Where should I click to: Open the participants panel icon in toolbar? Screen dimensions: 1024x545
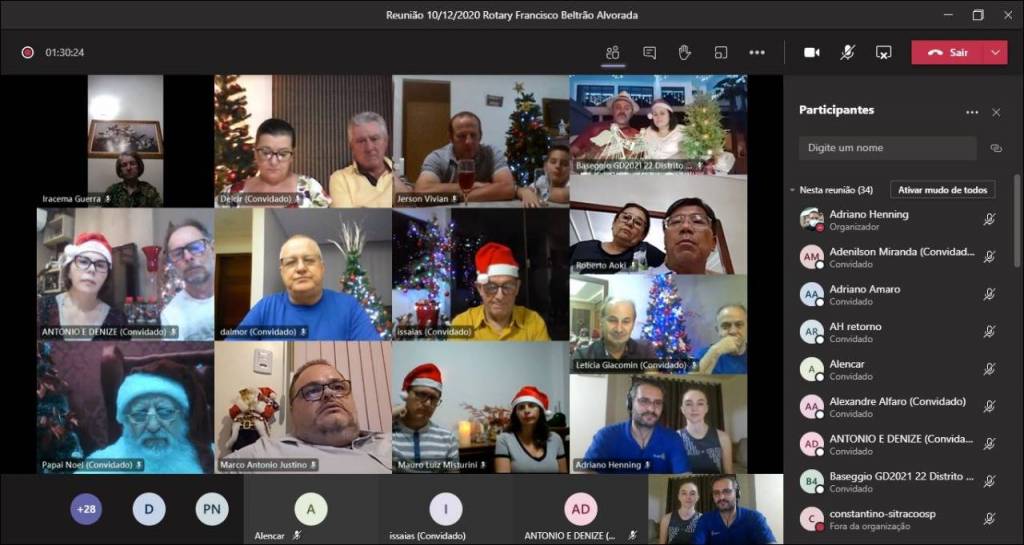pos(612,52)
